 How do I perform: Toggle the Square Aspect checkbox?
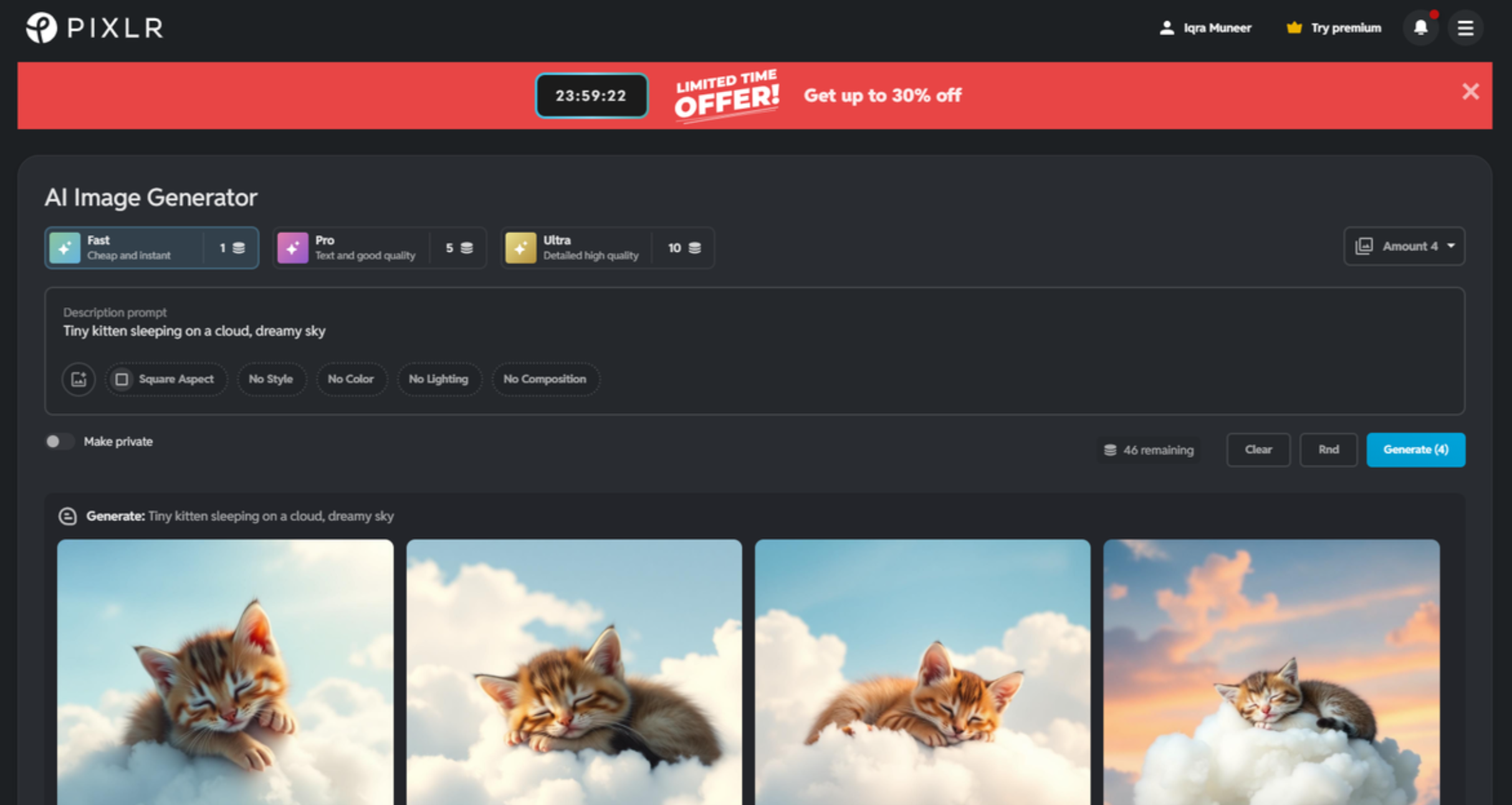(122, 379)
